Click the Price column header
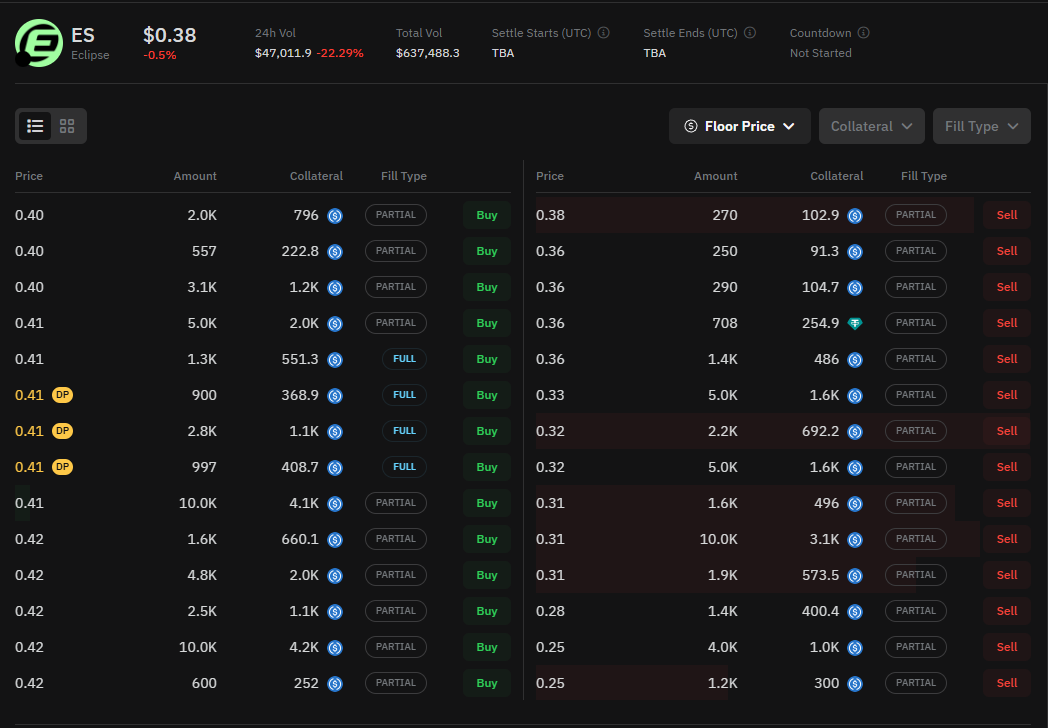 [29, 176]
